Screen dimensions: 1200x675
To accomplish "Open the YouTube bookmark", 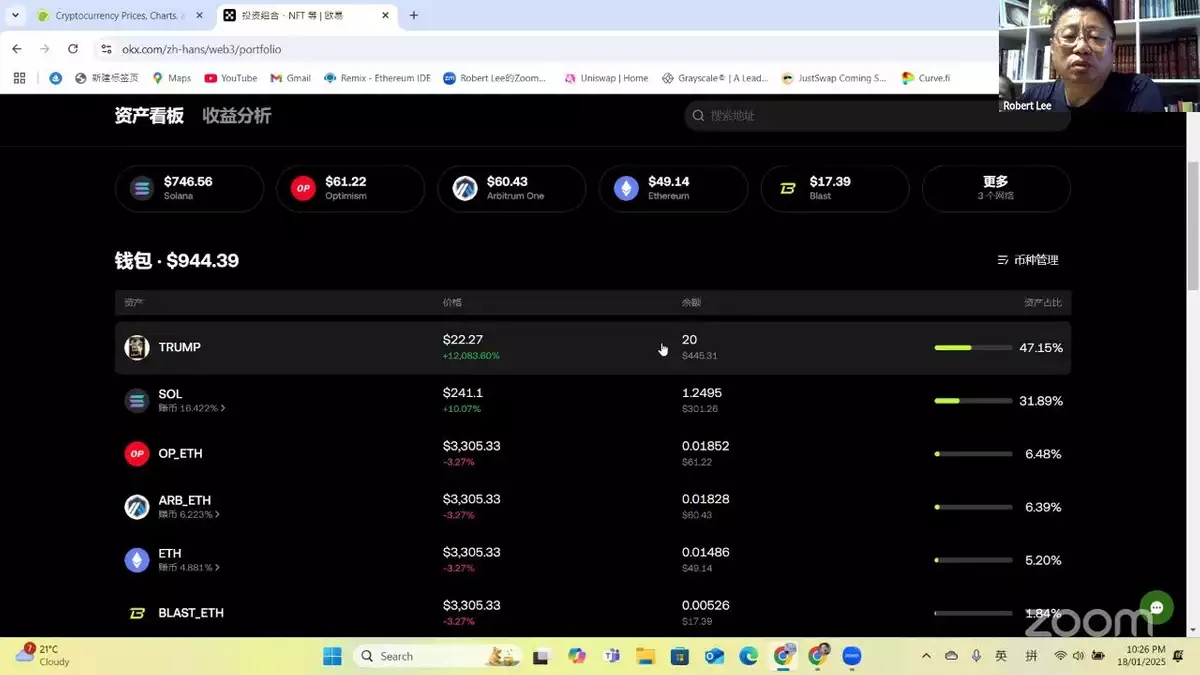I will coord(231,78).
